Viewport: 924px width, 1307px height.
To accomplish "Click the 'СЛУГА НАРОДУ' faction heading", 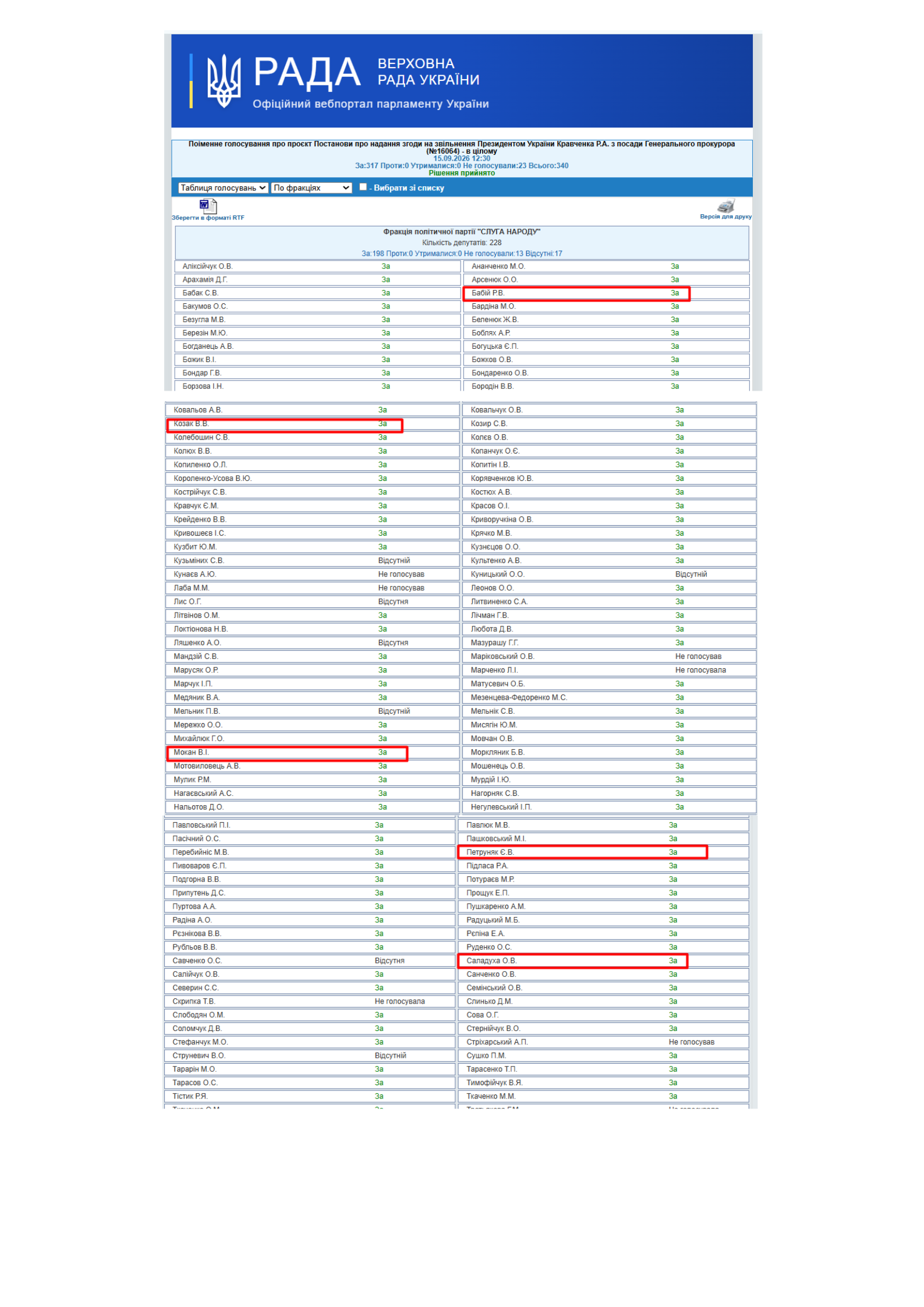I will [462, 232].
